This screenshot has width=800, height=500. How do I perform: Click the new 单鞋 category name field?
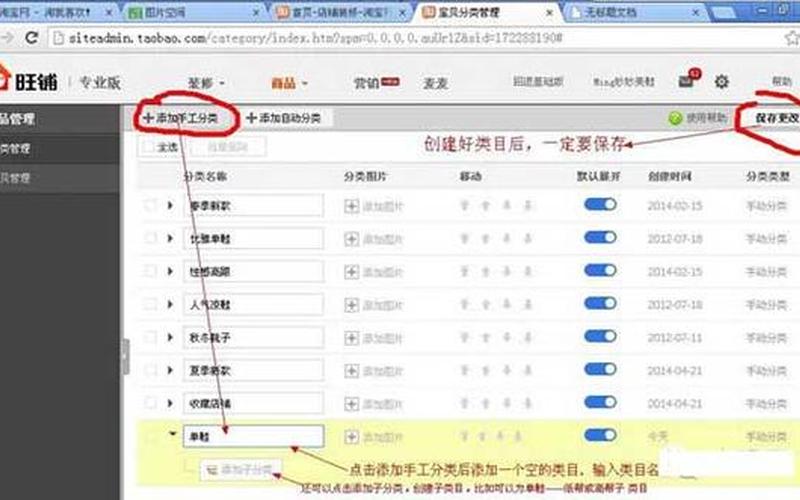[253, 437]
